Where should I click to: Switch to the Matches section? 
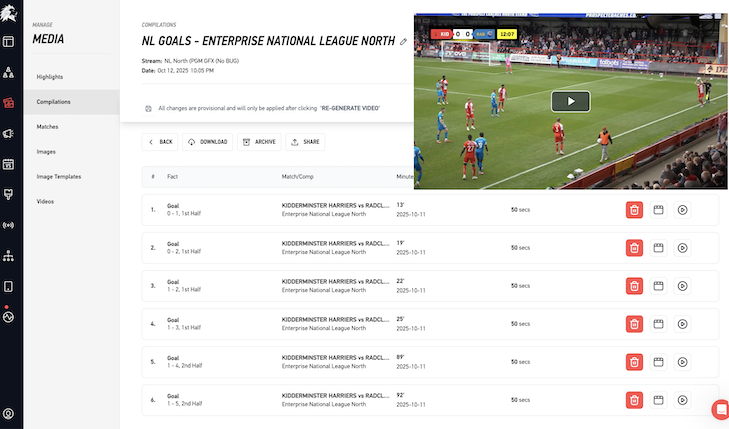(47, 127)
